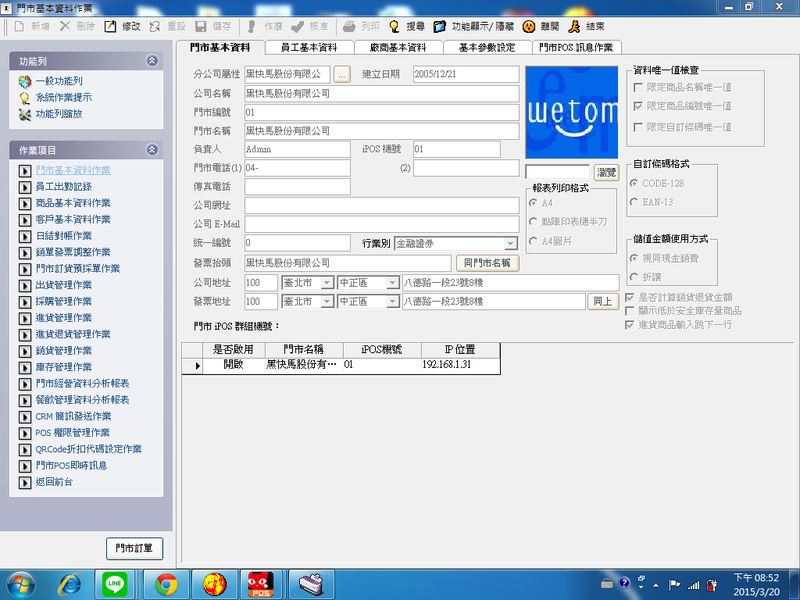Click the arrow icon beside 商品基本資料作業
Image resolution: width=800 pixels, height=600 pixels.
24,204
